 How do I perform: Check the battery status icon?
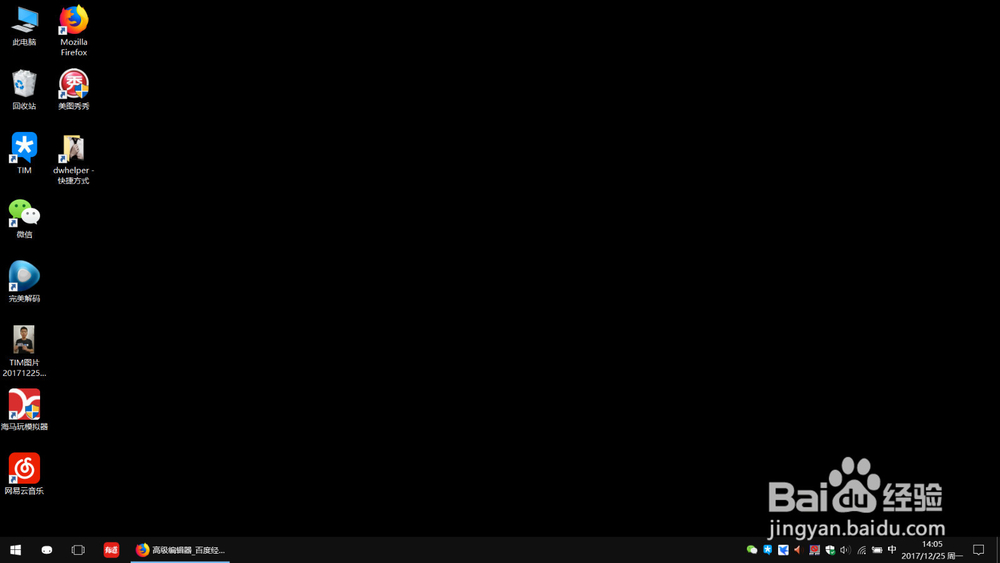click(x=877, y=550)
